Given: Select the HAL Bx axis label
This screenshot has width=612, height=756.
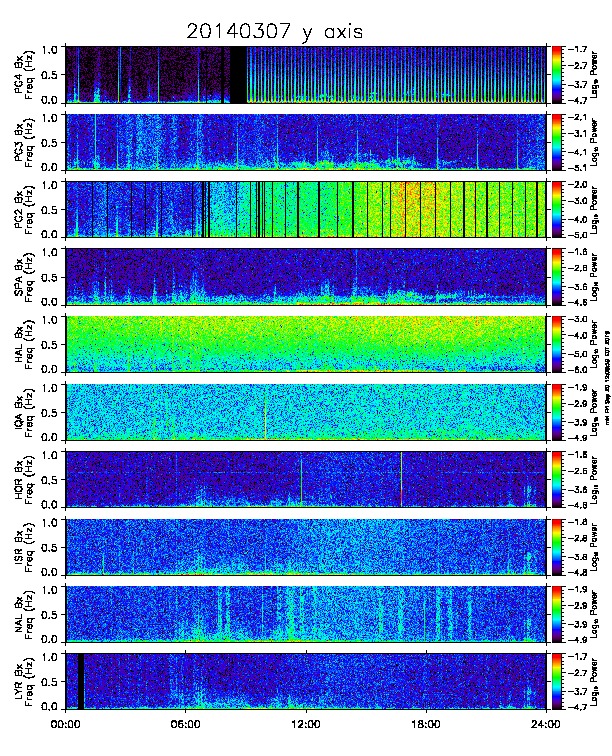Looking at the screenshot, I should [x=19, y=344].
